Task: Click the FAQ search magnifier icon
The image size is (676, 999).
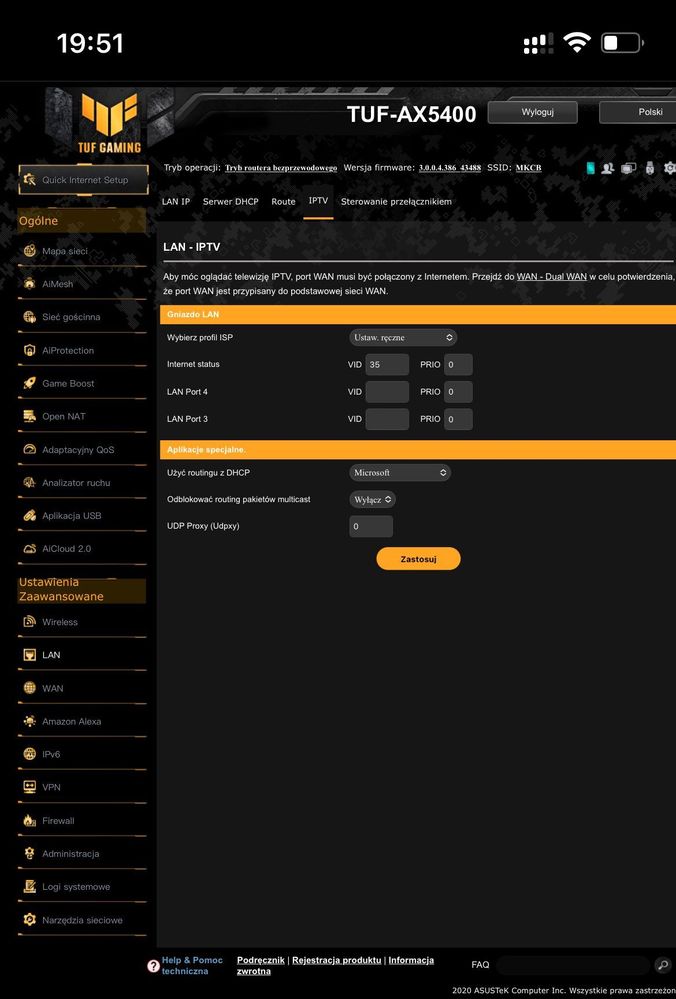Action: pos(662,965)
